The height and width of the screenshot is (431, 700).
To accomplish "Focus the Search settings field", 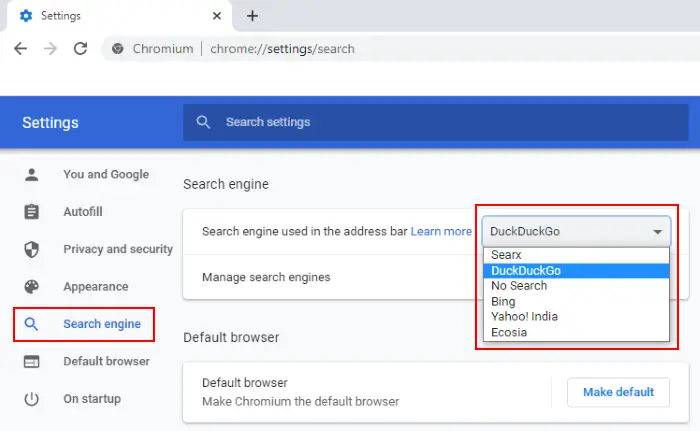I will click(x=435, y=122).
